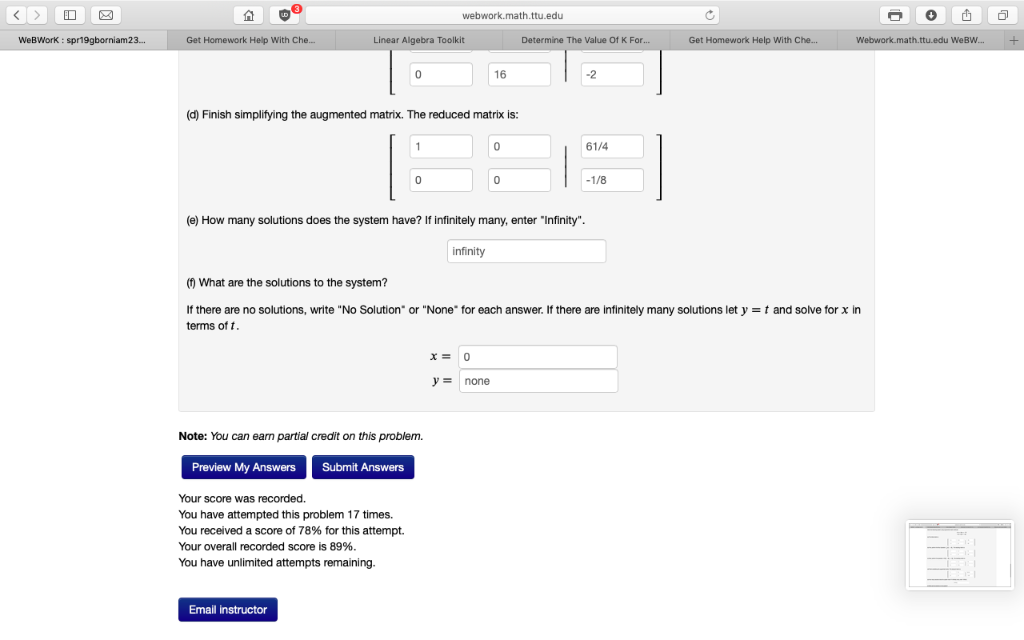Click the Email instructor button

[x=227, y=609]
